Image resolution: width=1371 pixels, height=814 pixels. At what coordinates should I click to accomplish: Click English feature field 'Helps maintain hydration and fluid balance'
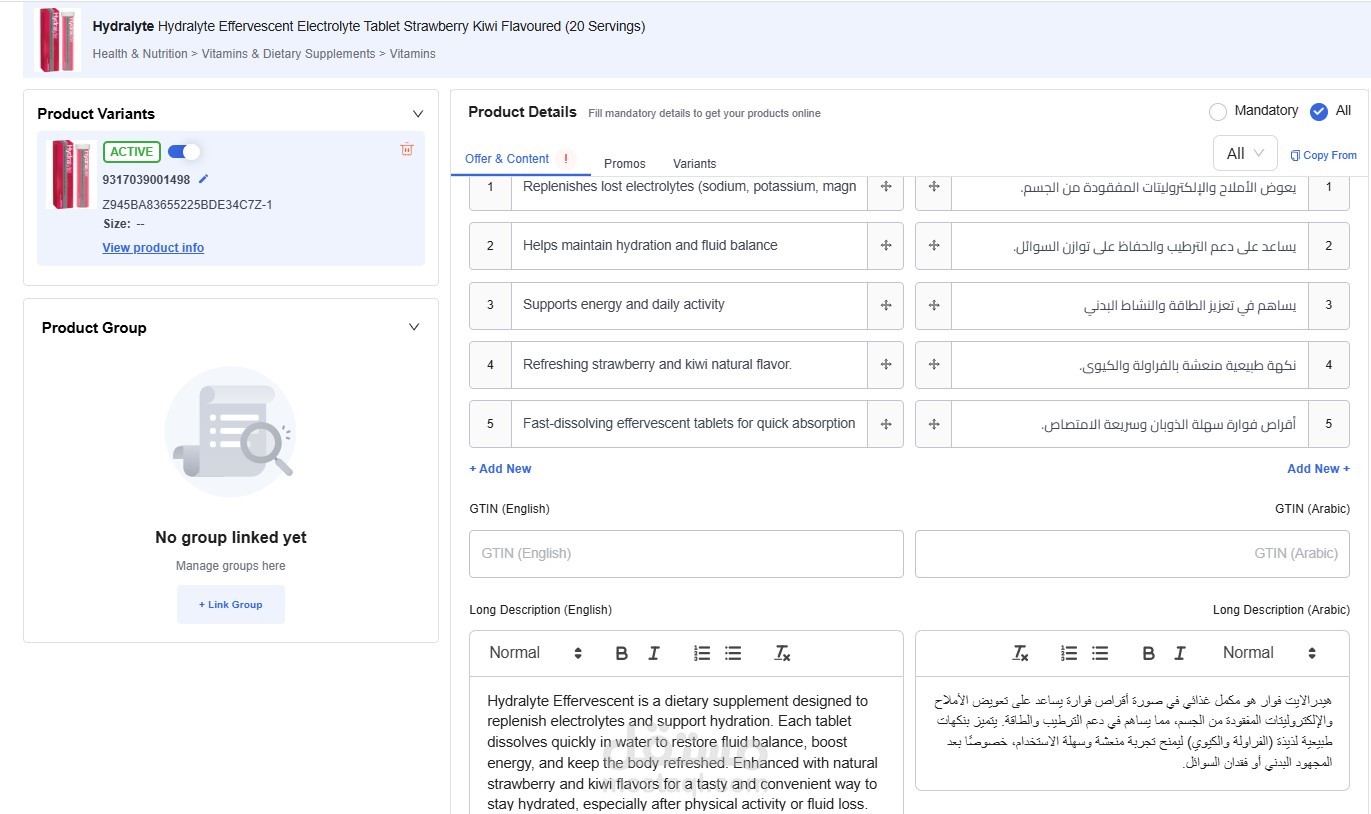click(689, 245)
